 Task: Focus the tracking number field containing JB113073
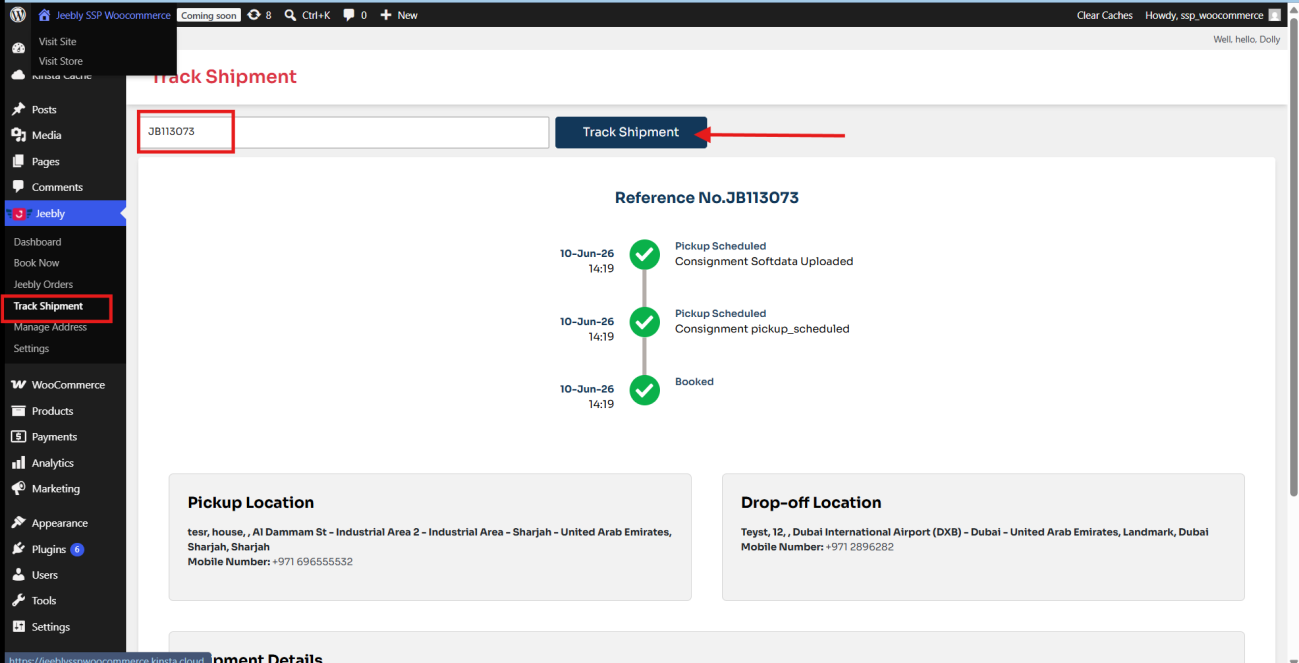point(343,132)
